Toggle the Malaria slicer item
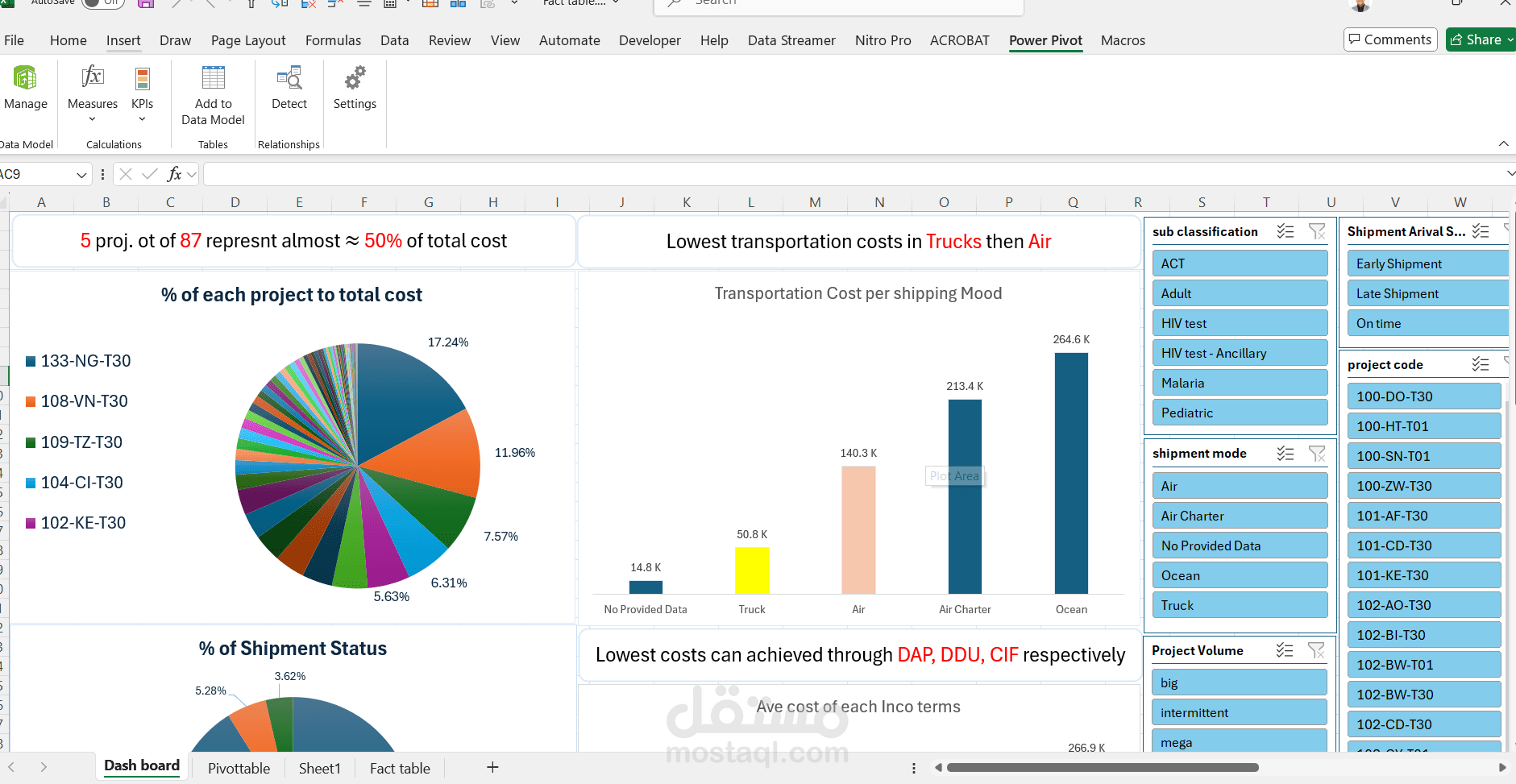 point(1240,383)
